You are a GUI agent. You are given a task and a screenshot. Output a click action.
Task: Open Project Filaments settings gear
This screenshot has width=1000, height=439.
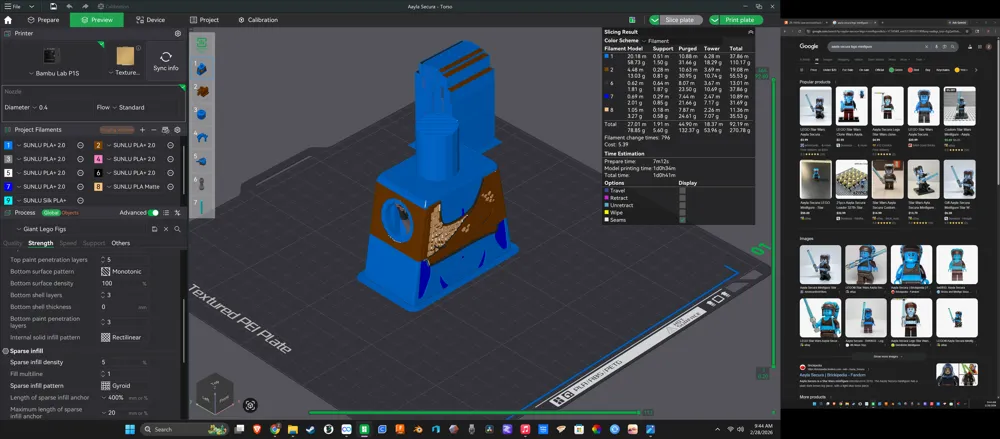tap(178, 130)
